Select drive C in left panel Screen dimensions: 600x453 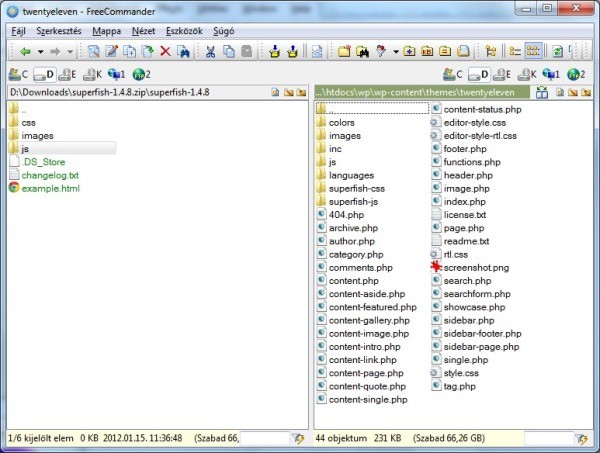pos(18,74)
